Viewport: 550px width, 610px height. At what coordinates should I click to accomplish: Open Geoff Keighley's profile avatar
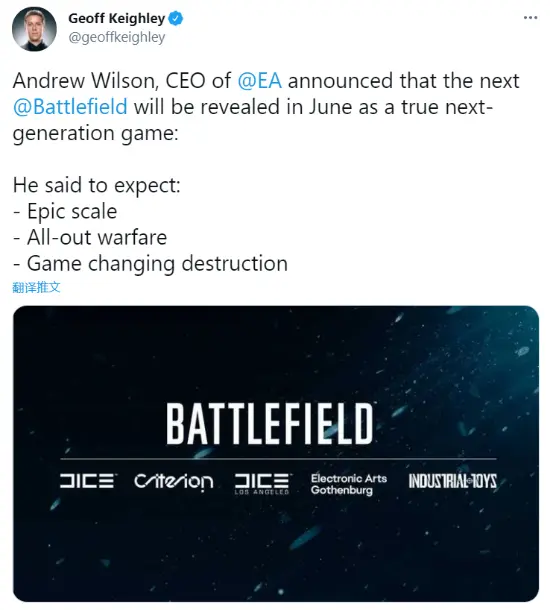click(35, 29)
